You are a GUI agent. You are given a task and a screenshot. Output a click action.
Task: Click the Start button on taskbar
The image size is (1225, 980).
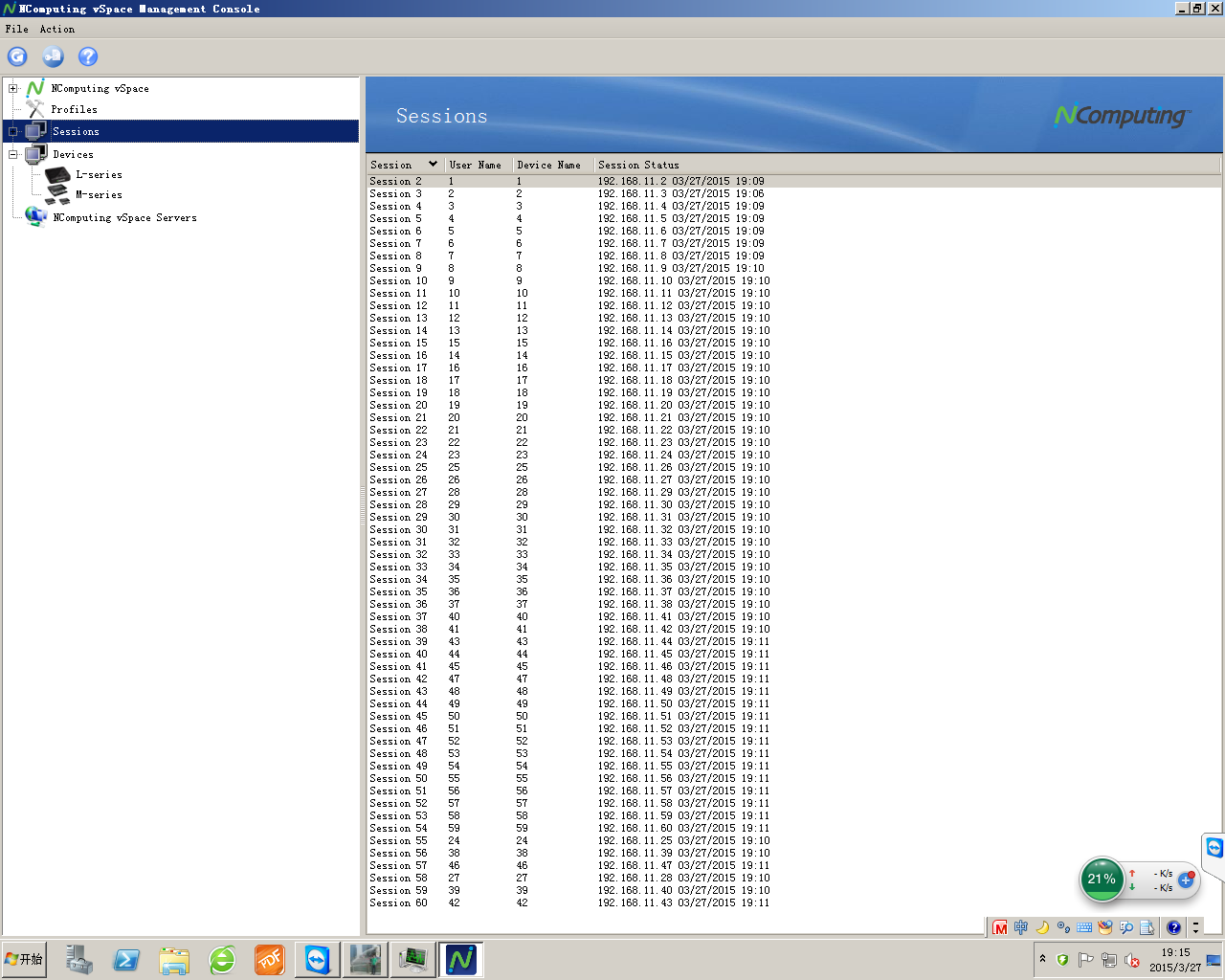pos(24,959)
